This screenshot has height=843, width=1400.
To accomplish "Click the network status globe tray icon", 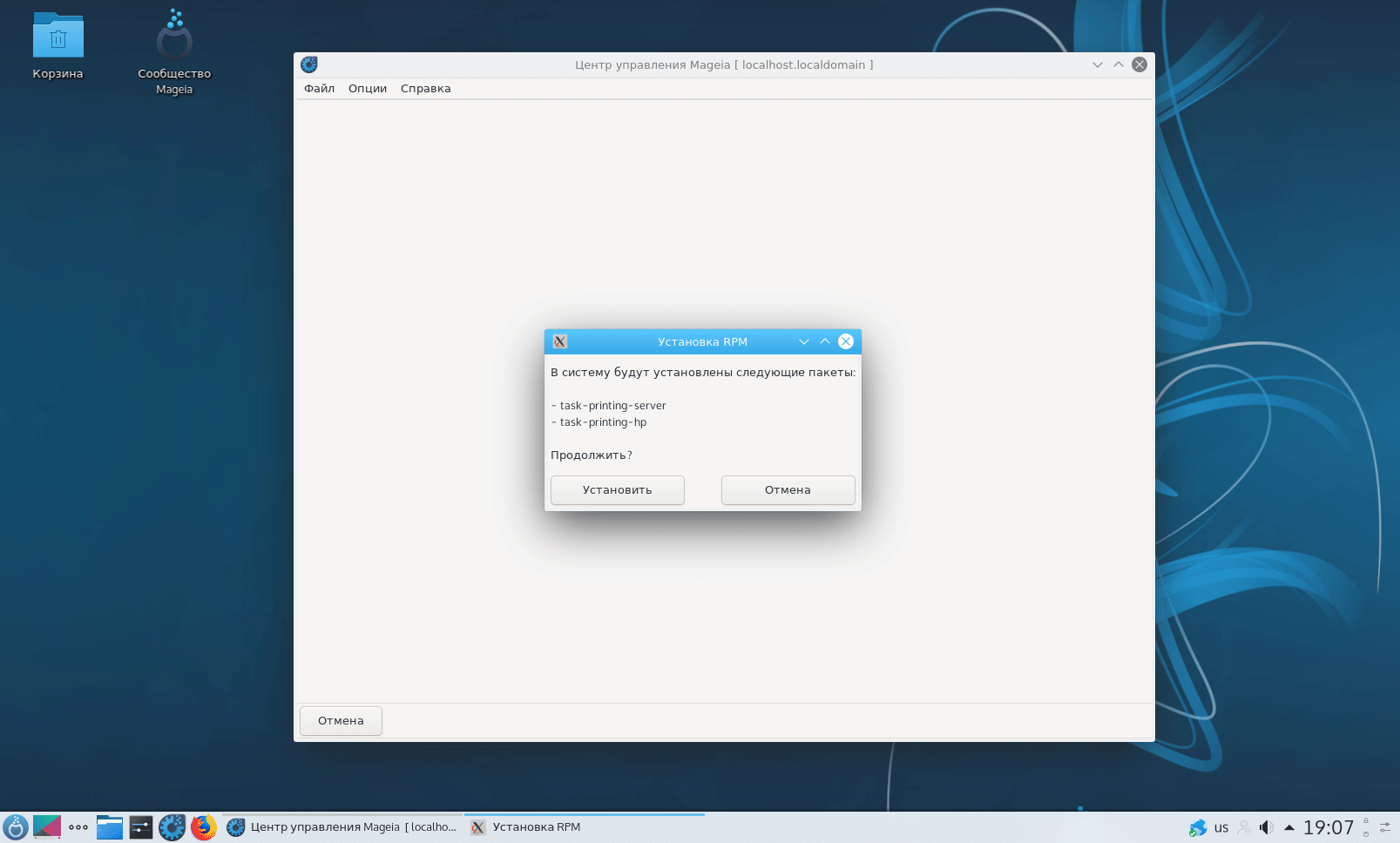I will point(1198,827).
